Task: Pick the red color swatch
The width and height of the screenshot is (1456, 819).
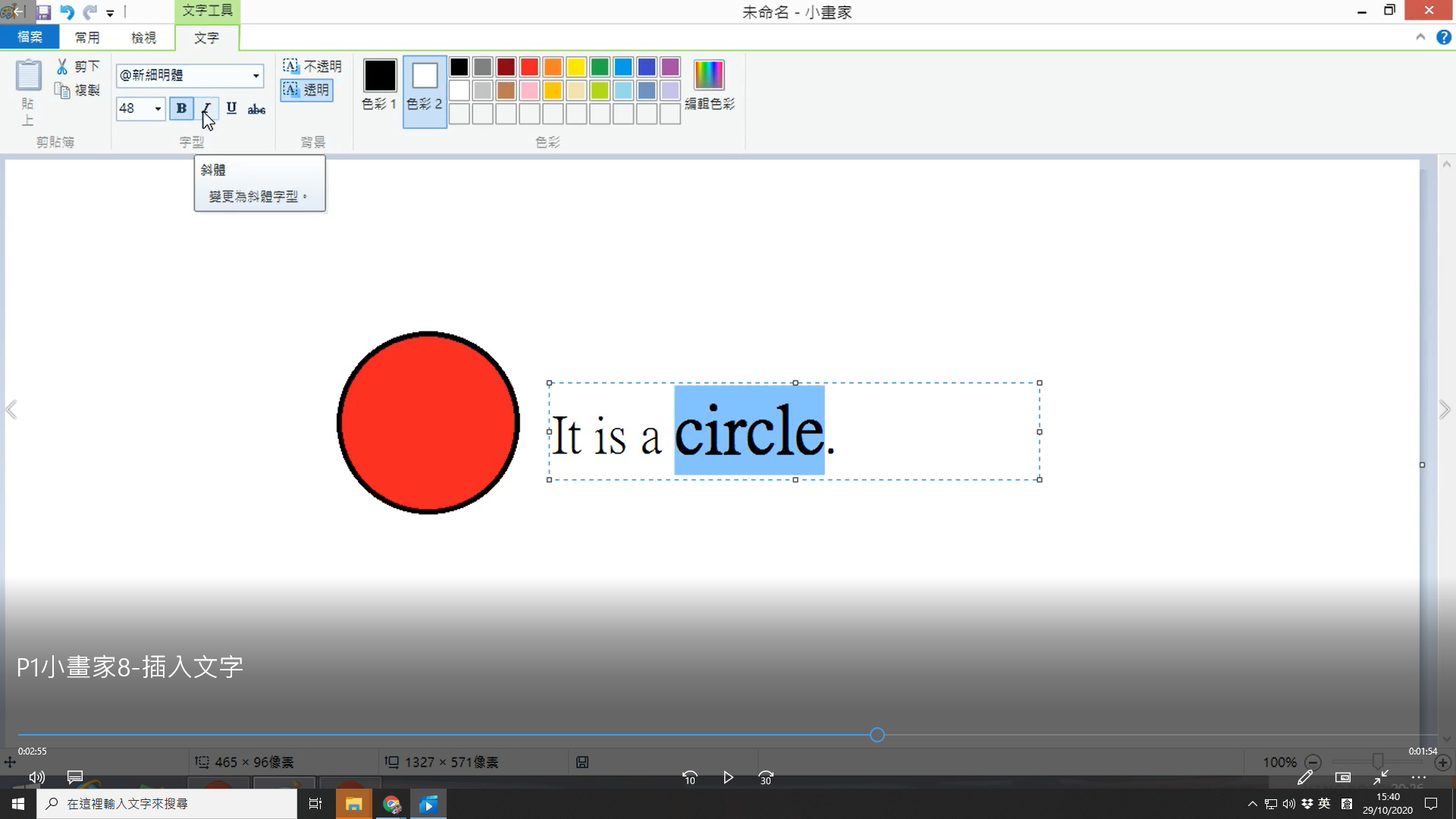Action: (529, 67)
